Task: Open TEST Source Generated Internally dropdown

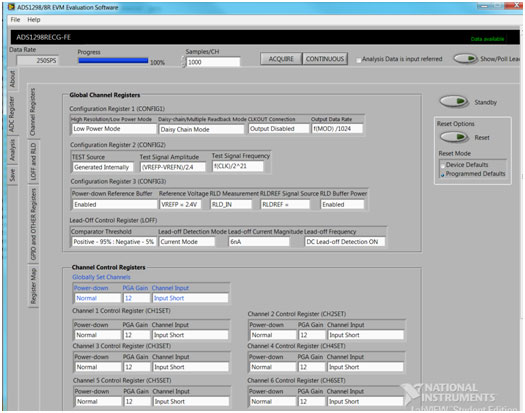Action: (x=103, y=167)
